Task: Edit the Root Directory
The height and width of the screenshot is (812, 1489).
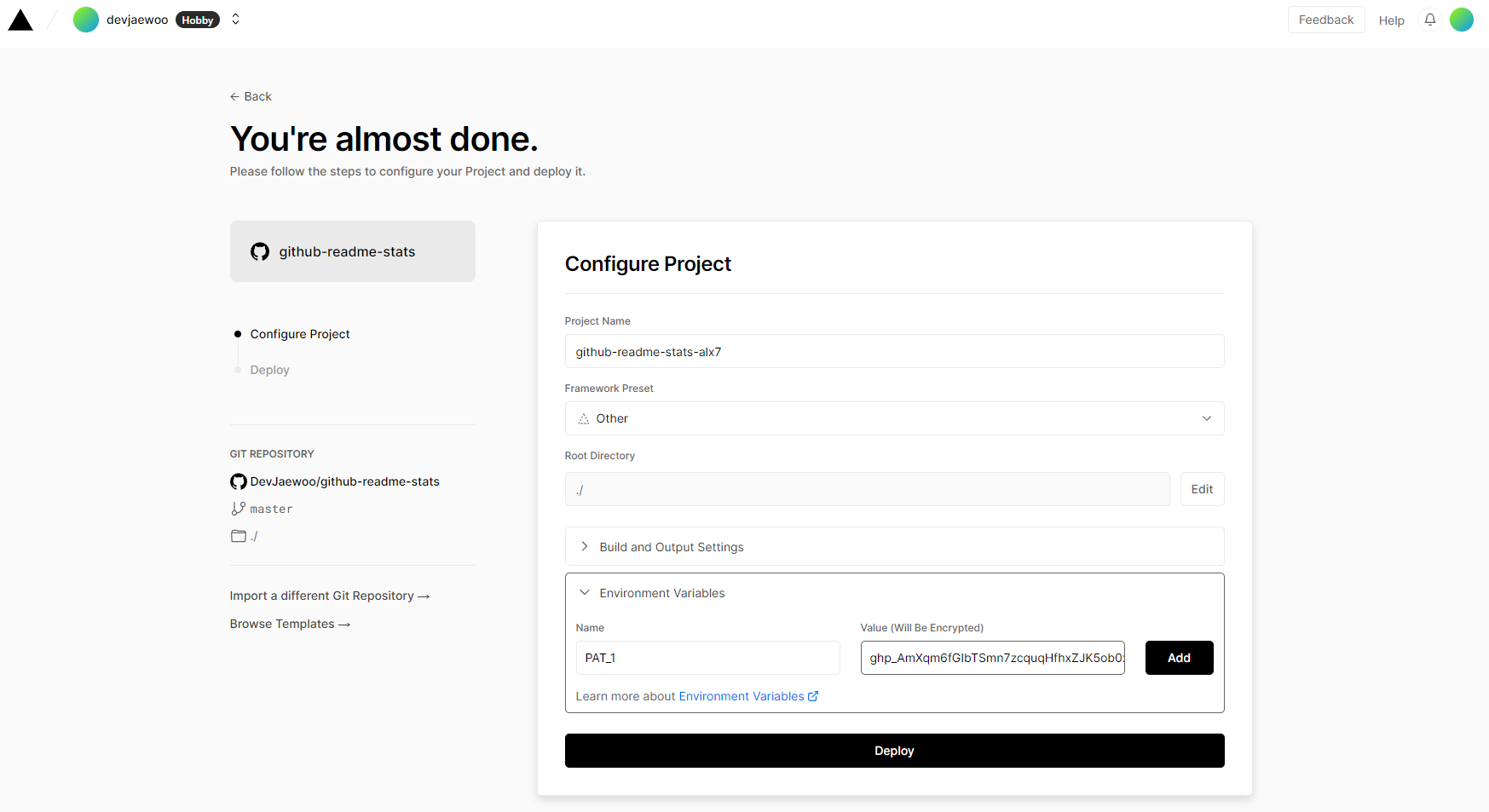Action: click(x=1202, y=489)
